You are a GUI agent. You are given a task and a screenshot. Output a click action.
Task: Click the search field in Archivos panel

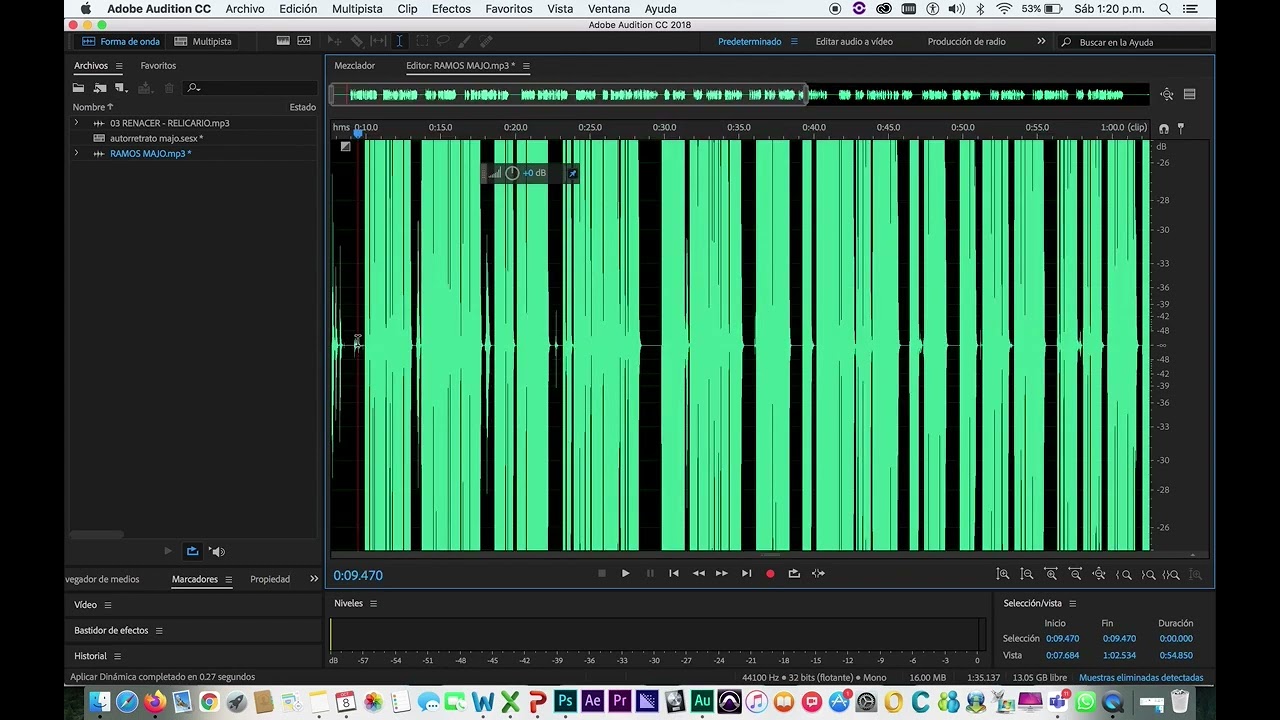(250, 88)
